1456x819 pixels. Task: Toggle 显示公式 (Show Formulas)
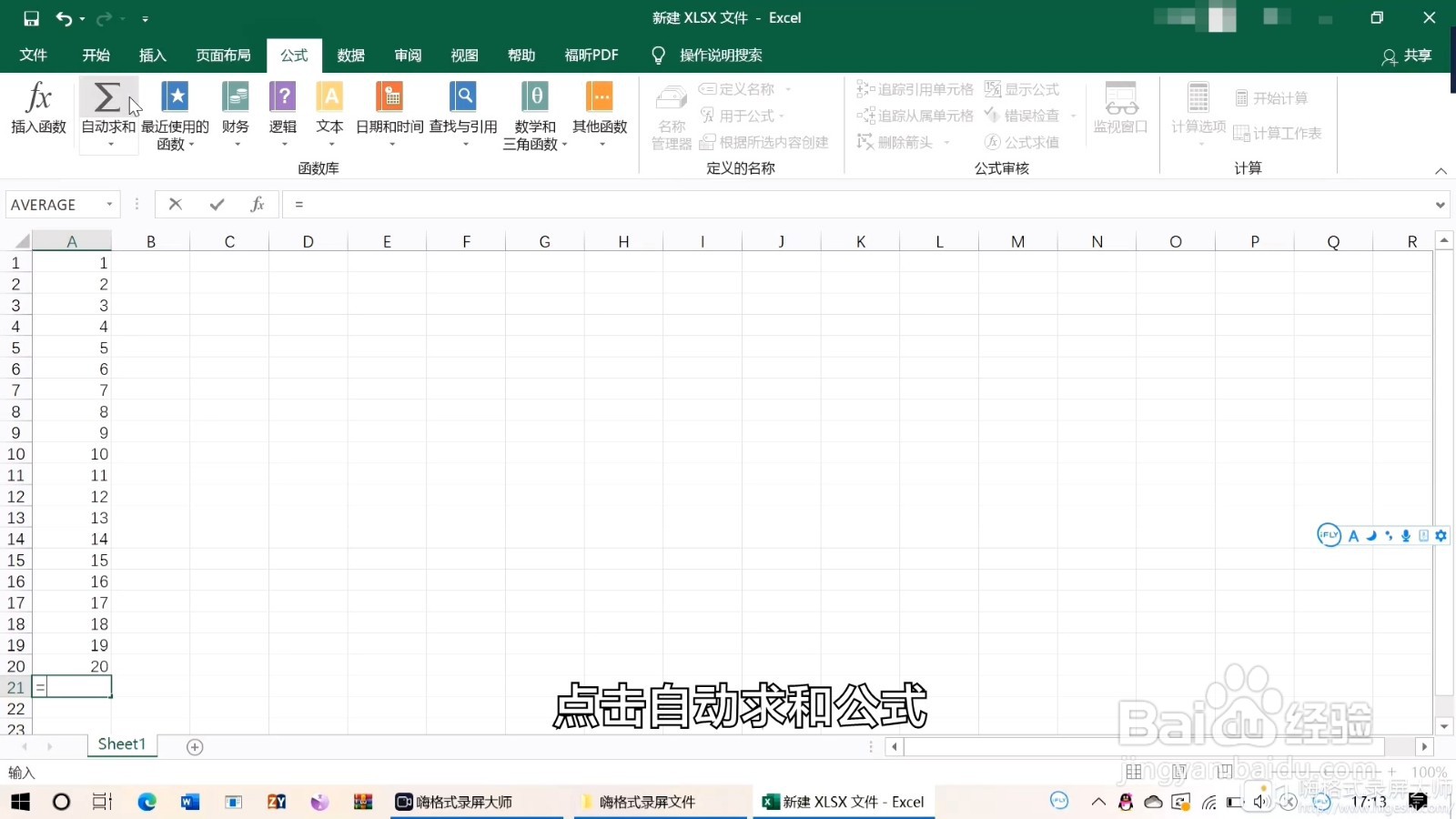tap(1023, 88)
